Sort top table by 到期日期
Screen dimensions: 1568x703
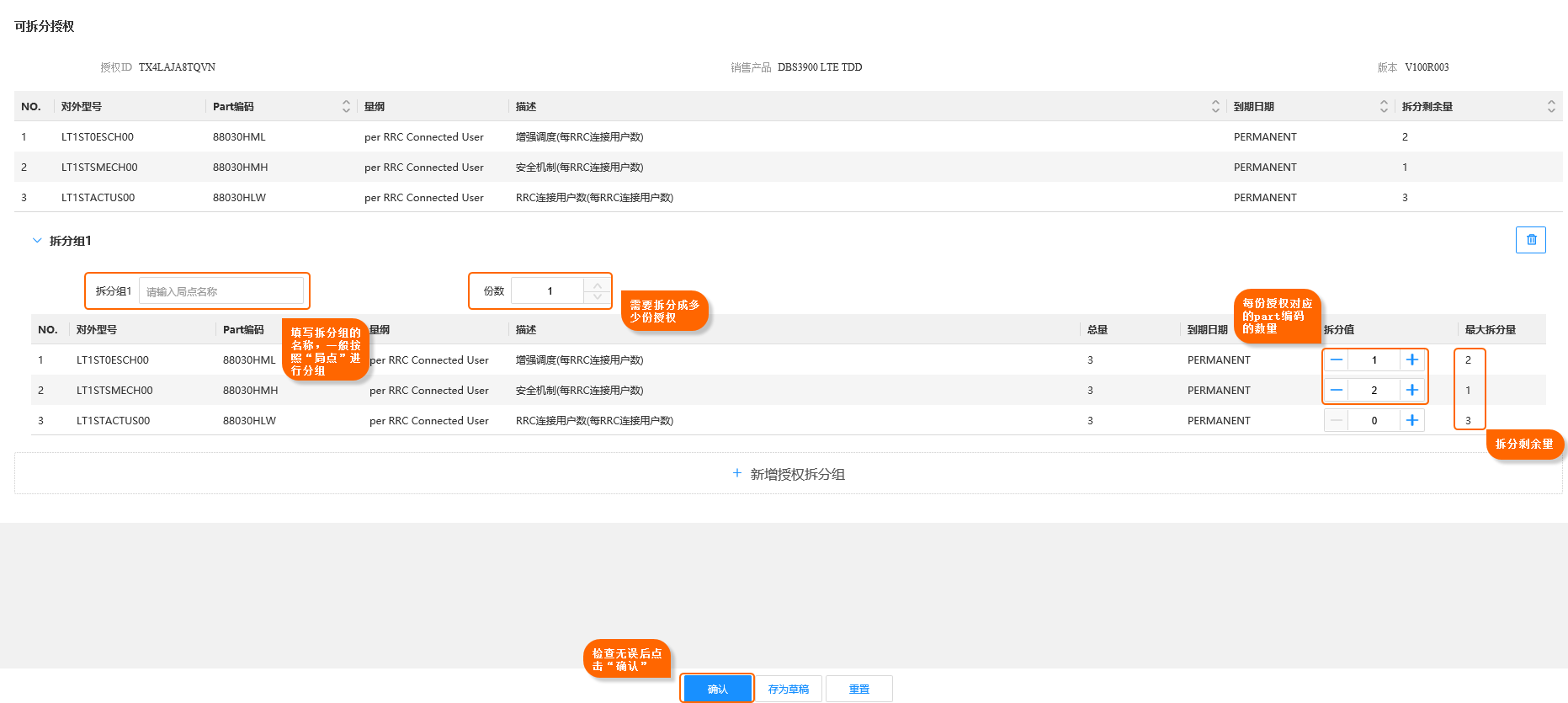pos(1384,107)
